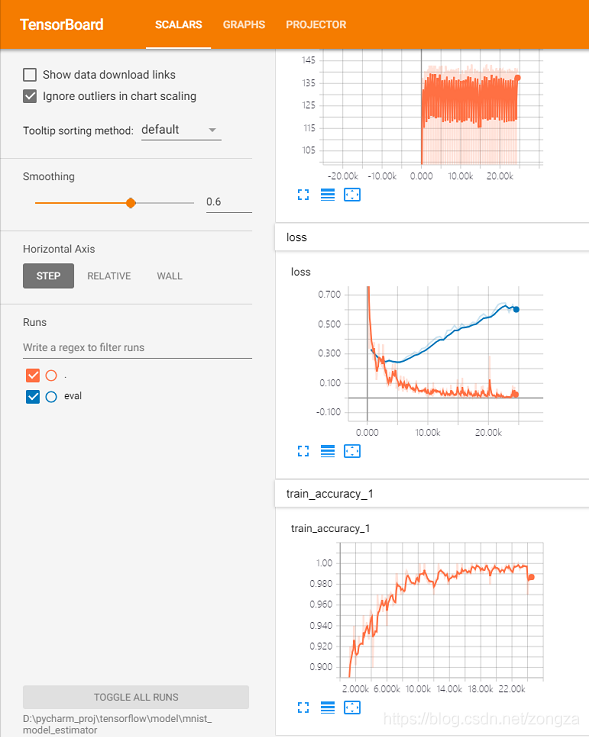Screen dimensions: 589x737
Task: Open the Tooltip sorting method dropdown
Action: 181,130
